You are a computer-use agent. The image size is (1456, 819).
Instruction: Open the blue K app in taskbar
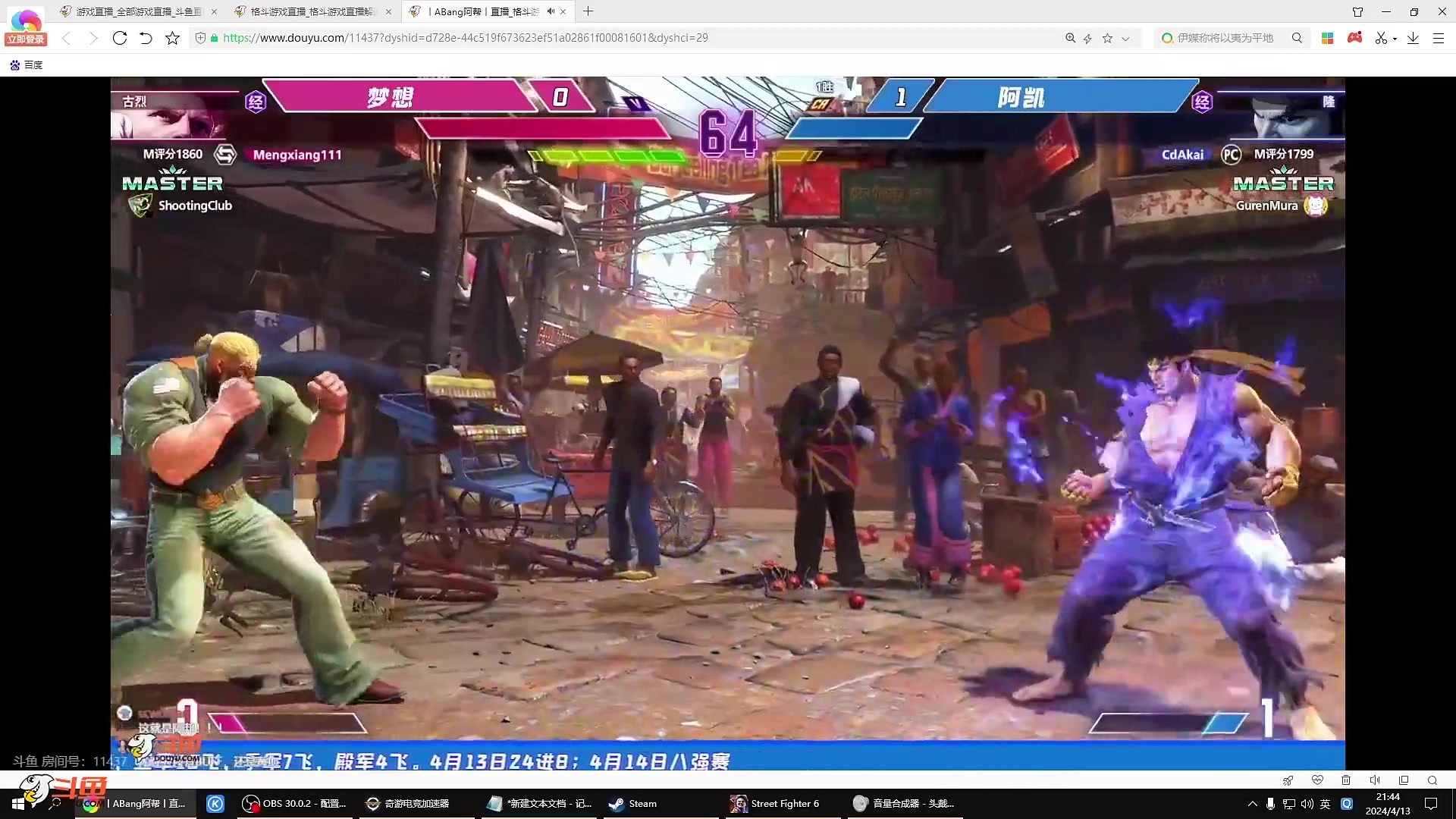pyautogui.click(x=215, y=804)
